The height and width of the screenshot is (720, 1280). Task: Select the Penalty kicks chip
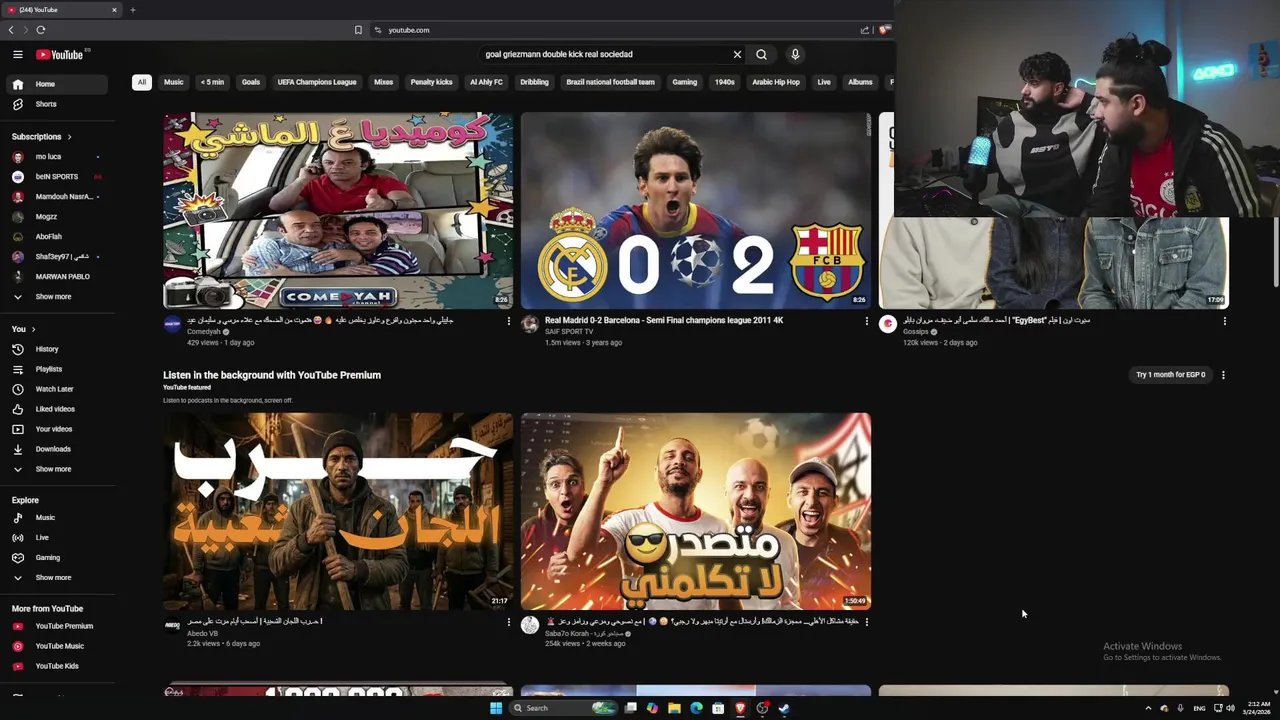click(x=431, y=82)
